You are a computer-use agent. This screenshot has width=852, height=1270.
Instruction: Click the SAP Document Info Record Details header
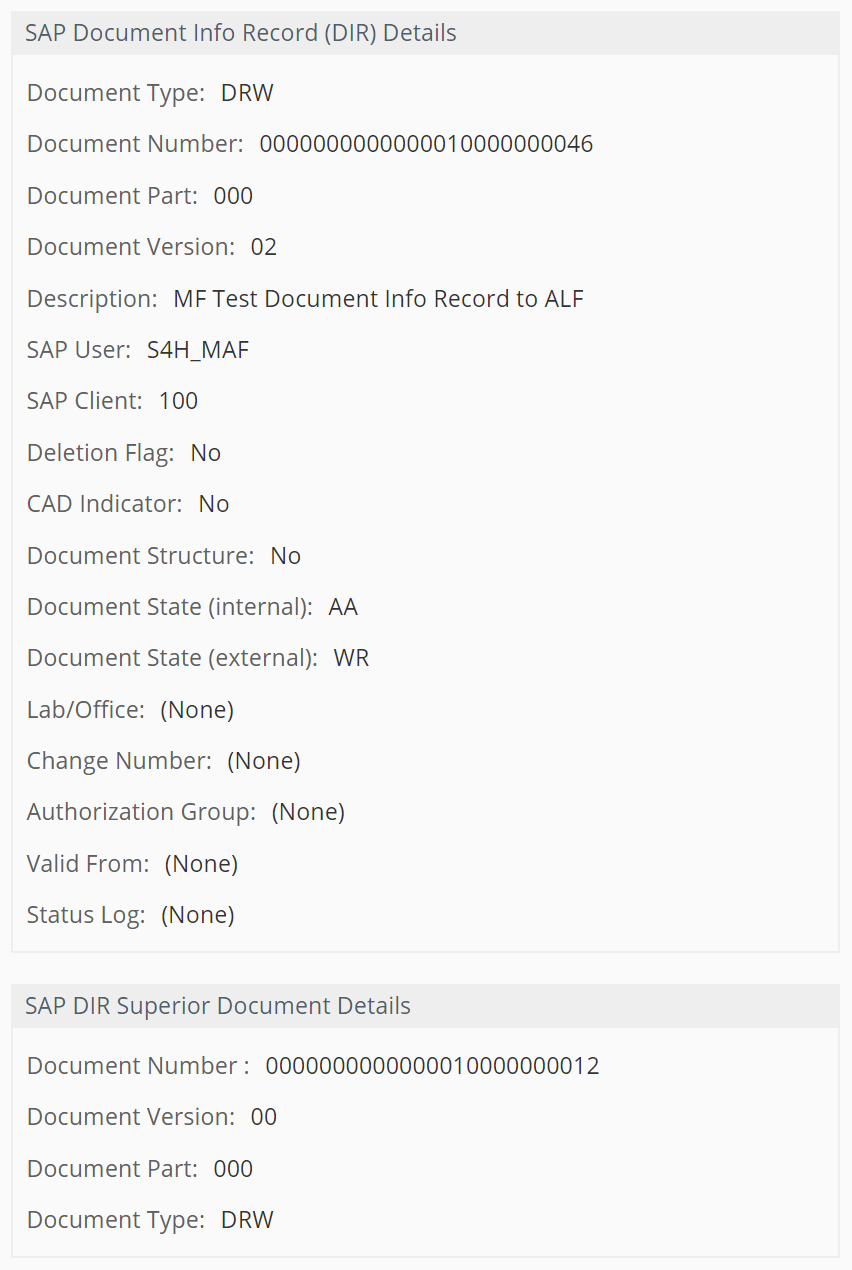coord(240,33)
